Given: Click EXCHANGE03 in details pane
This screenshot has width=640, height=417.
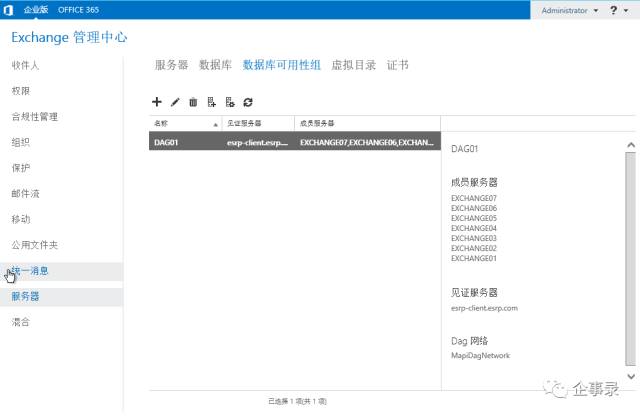Looking at the screenshot, I should pyautogui.click(x=474, y=238).
